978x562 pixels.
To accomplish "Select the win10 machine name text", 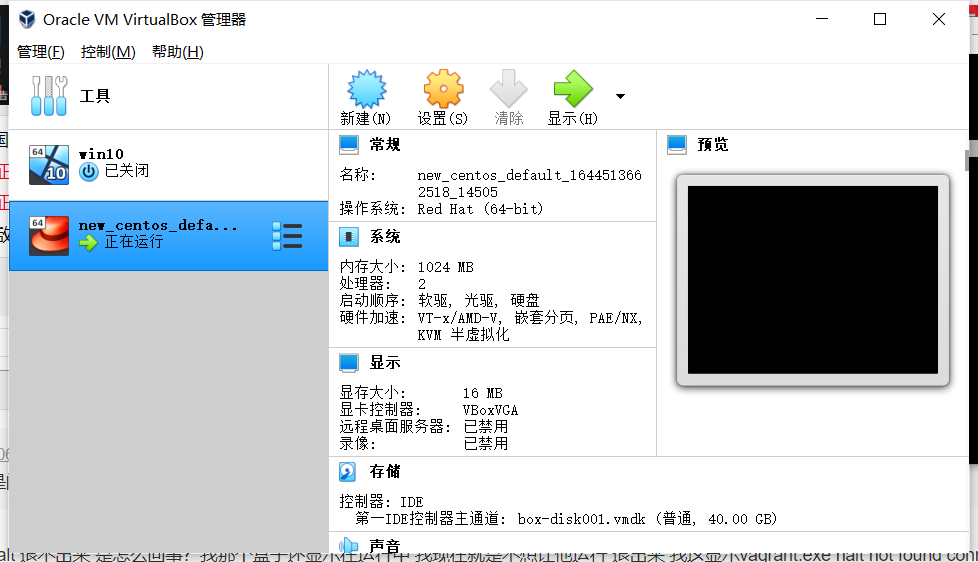I will pos(101,153).
